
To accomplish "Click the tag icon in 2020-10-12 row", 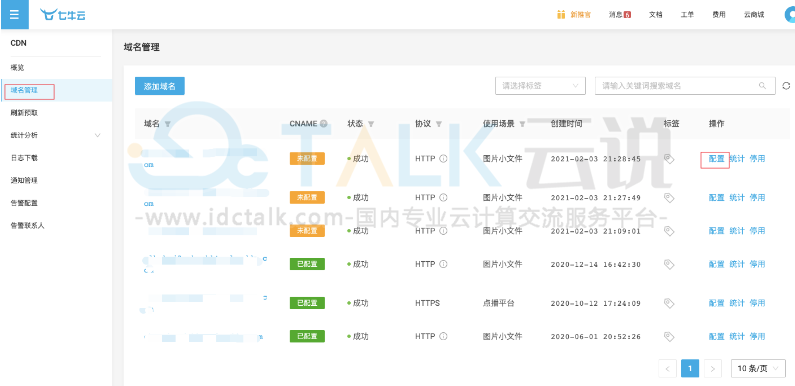I will pos(669,303).
